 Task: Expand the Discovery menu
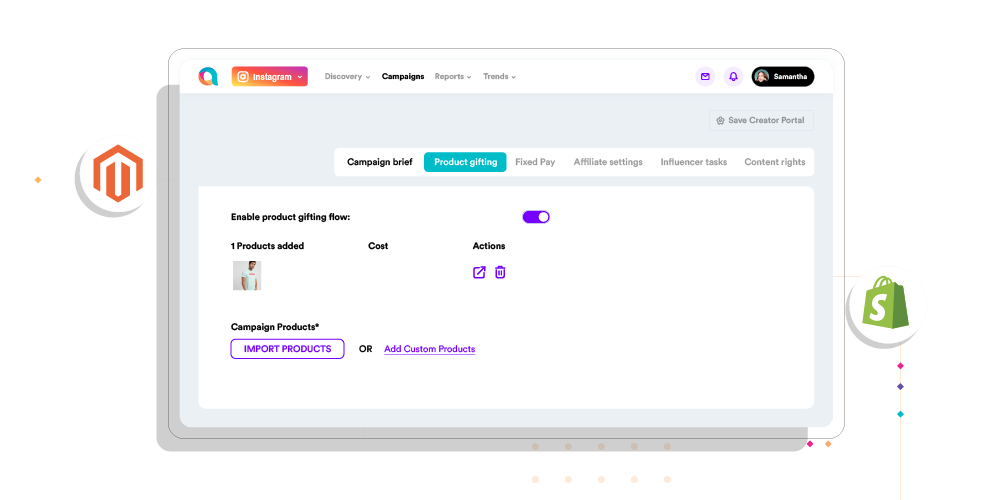(347, 77)
